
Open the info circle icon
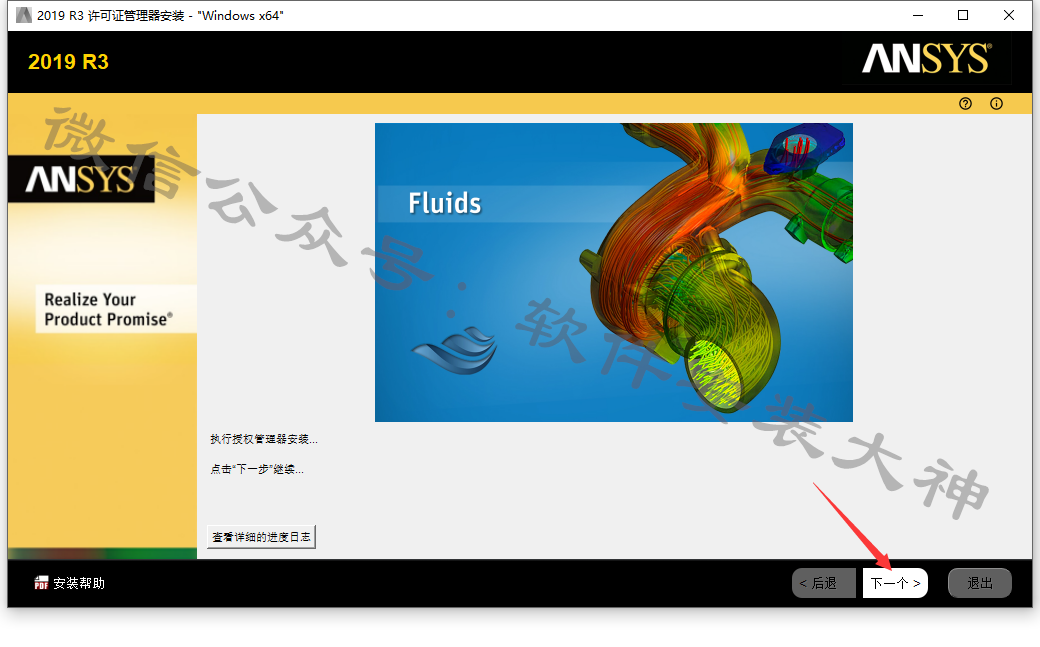coord(996,104)
